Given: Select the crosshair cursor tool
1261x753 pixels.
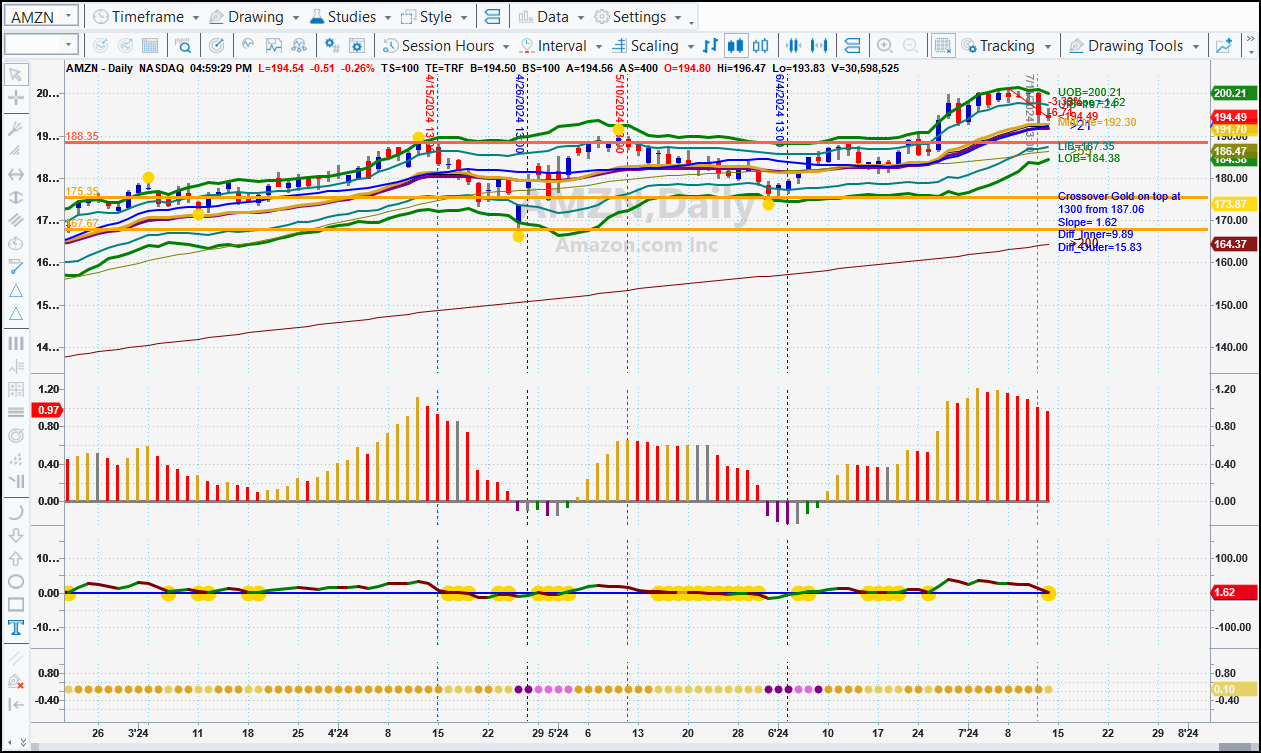Looking at the screenshot, I should [x=15, y=97].
